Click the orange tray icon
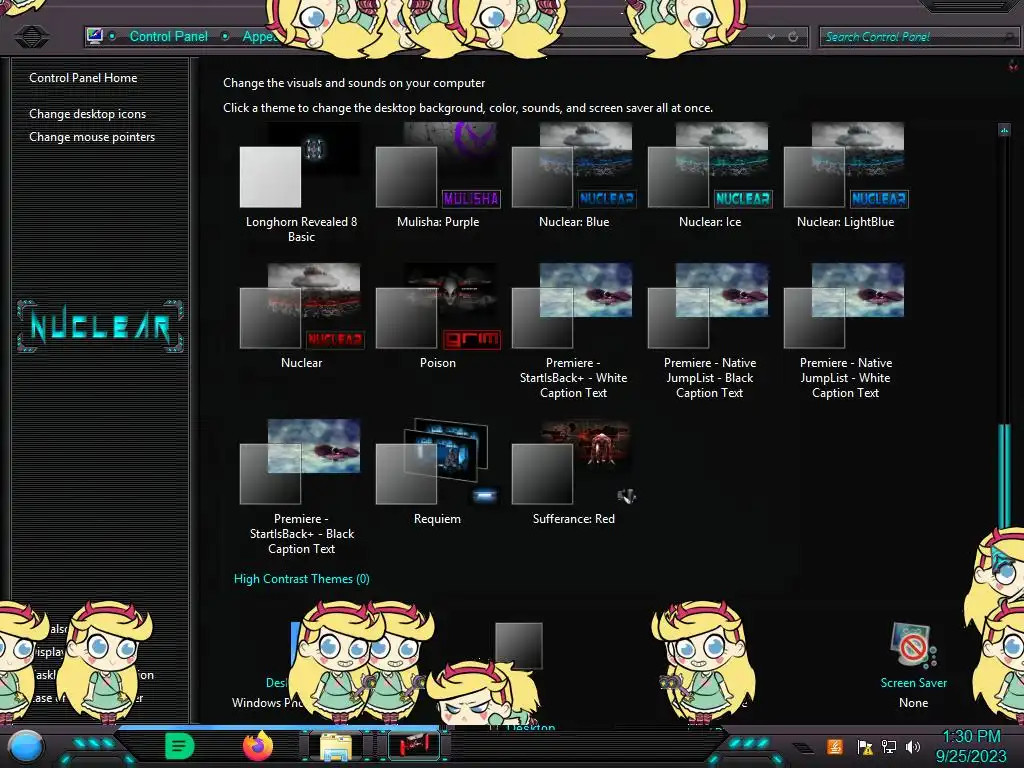The width and height of the screenshot is (1024, 768). click(x=835, y=746)
